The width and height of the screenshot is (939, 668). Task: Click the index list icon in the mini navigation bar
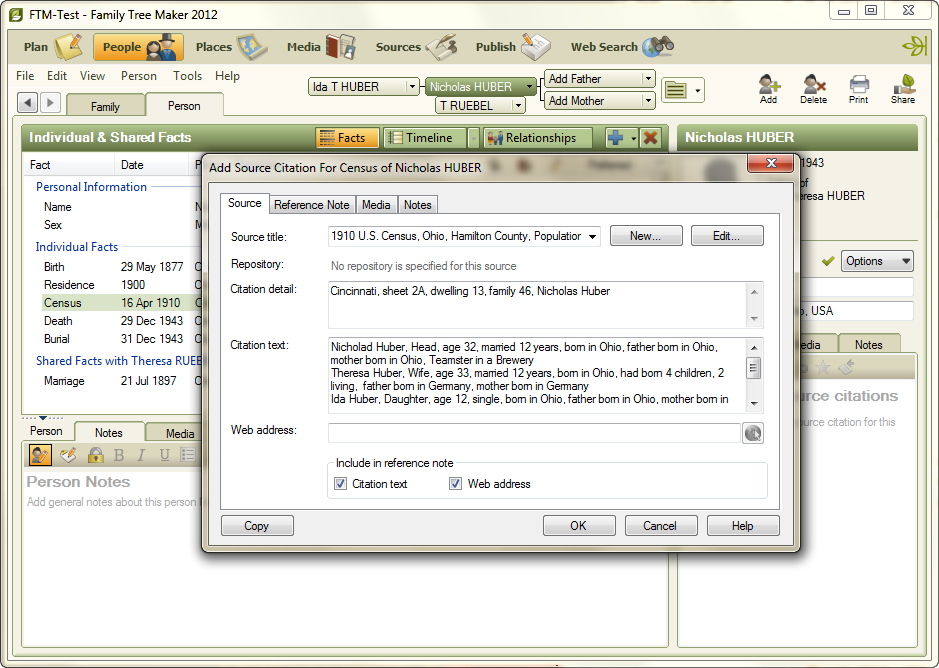(x=676, y=90)
